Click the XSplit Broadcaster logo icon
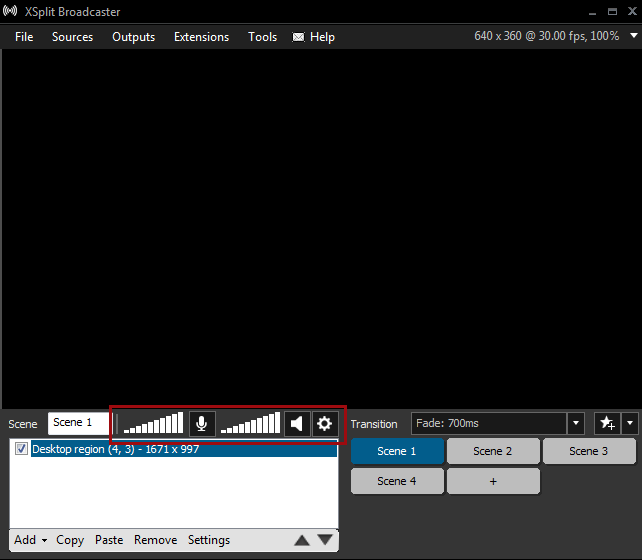The width and height of the screenshot is (642, 560). 10,11
